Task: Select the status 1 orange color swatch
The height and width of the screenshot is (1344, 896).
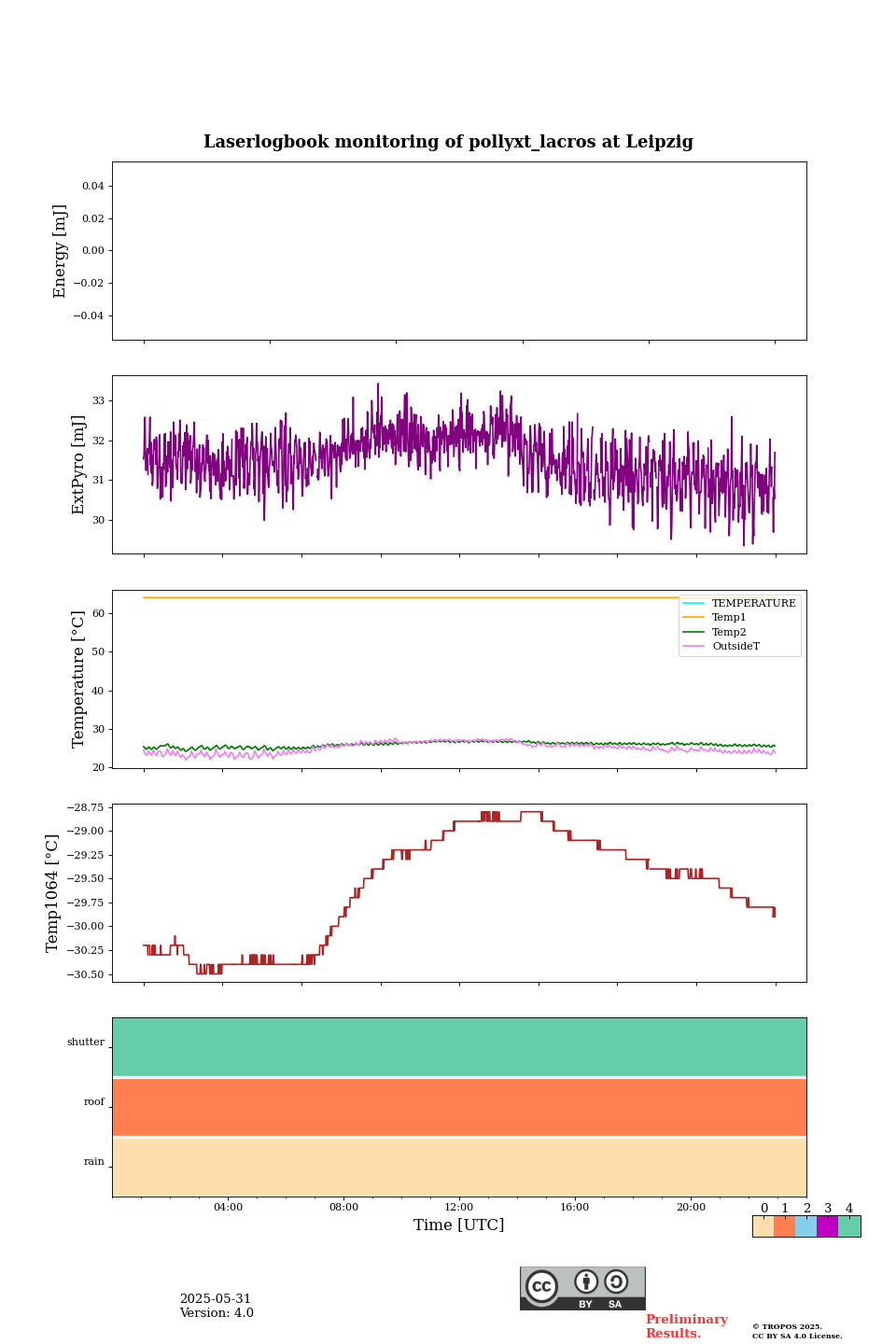Action: coord(784,1226)
